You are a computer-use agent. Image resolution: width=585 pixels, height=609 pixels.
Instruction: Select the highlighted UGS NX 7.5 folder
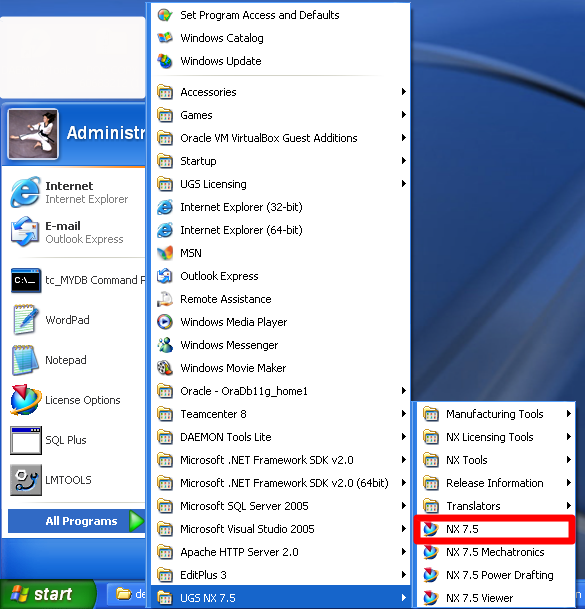pyautogui.click(x=280, y=597)
